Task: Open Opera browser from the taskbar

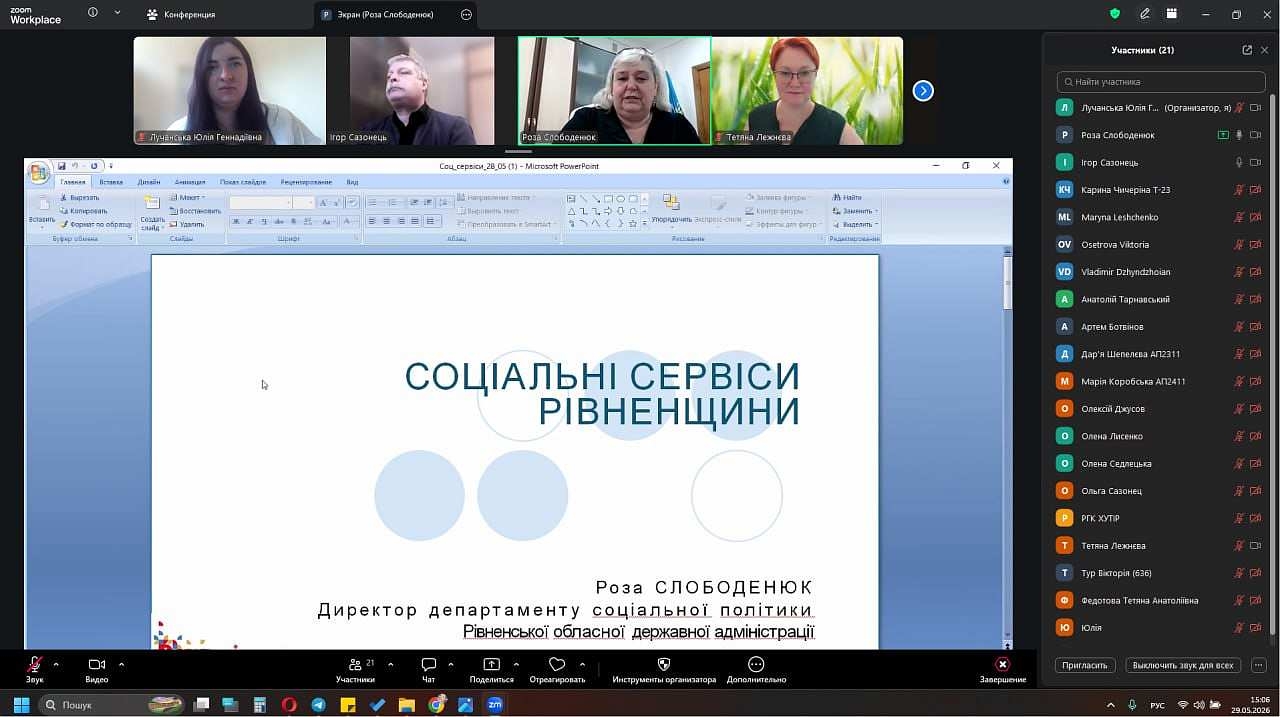Action: [289, 705]
